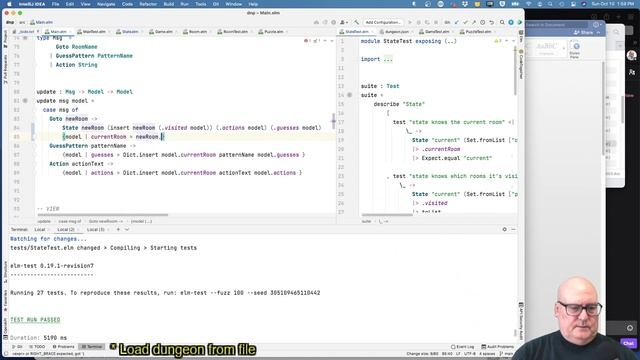Open the File menu
Image resolution: width=640 pixels, height=360 pixels.
point(55,4)
